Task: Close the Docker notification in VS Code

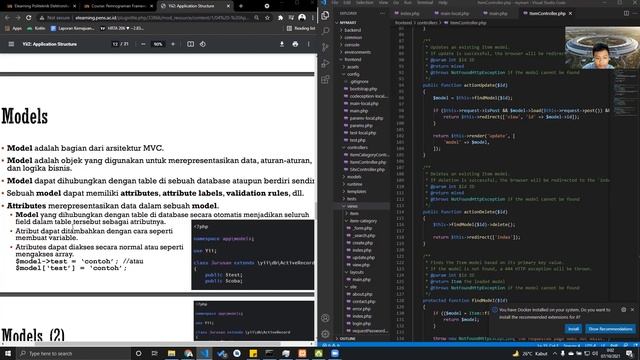Action: tap(632, 310)
